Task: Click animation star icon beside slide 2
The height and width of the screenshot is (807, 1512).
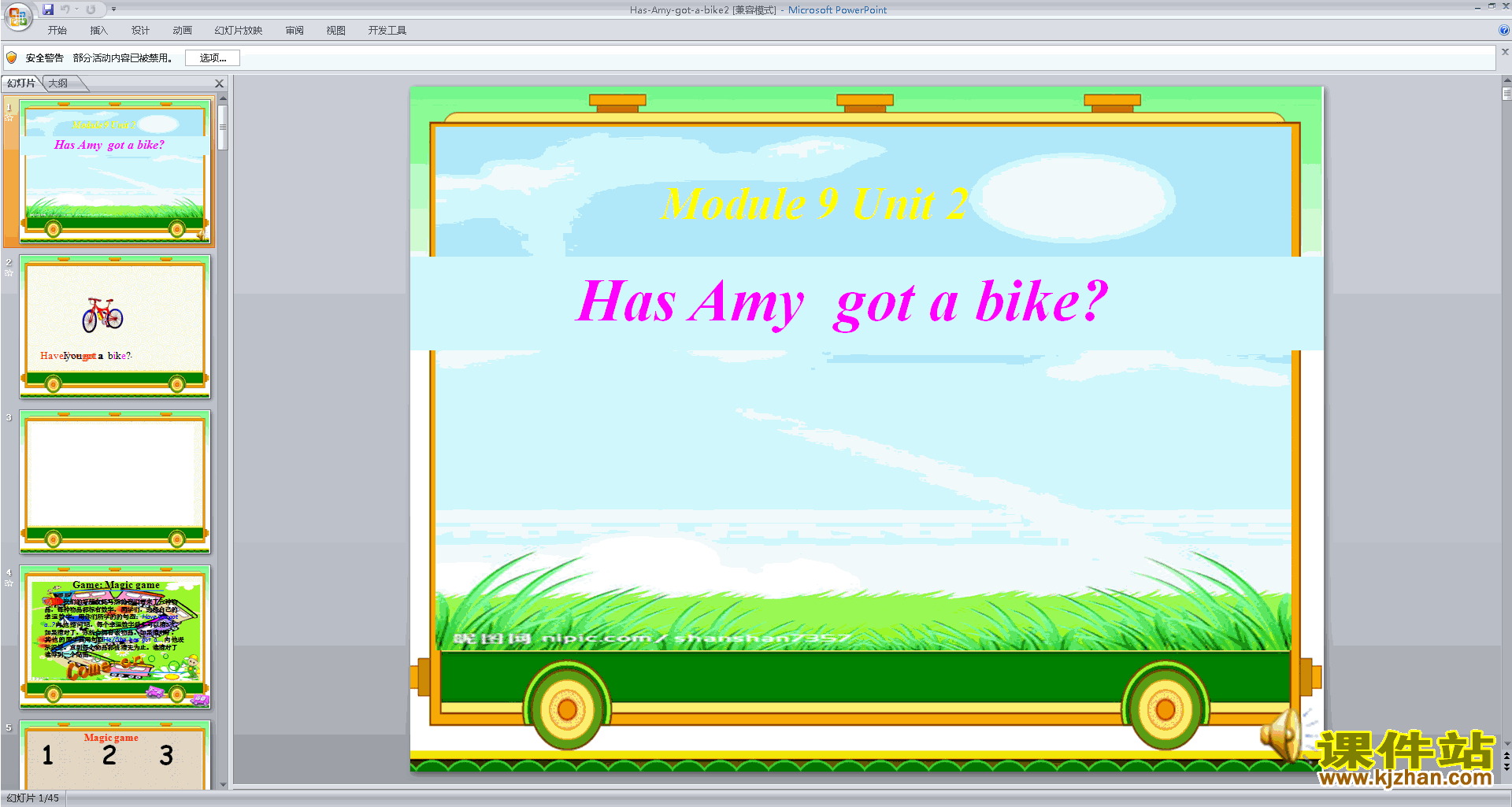Action: [x=9, y=273]
